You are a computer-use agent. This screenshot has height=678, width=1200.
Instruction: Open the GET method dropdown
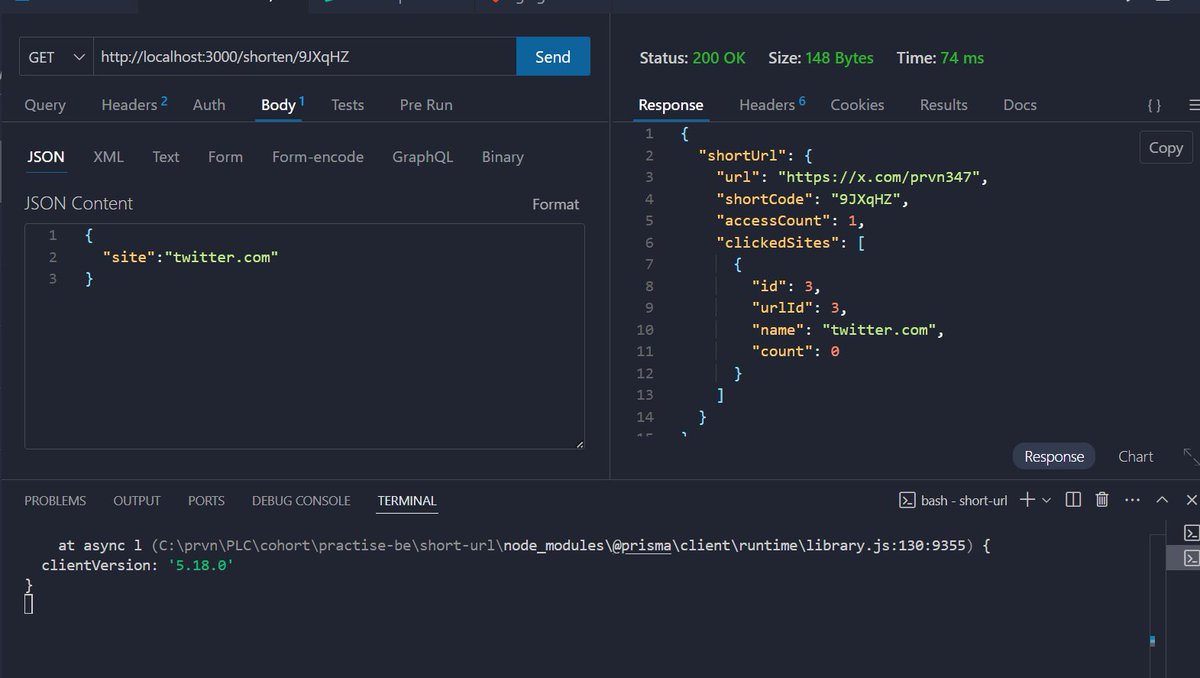click(x=56, y=57)
